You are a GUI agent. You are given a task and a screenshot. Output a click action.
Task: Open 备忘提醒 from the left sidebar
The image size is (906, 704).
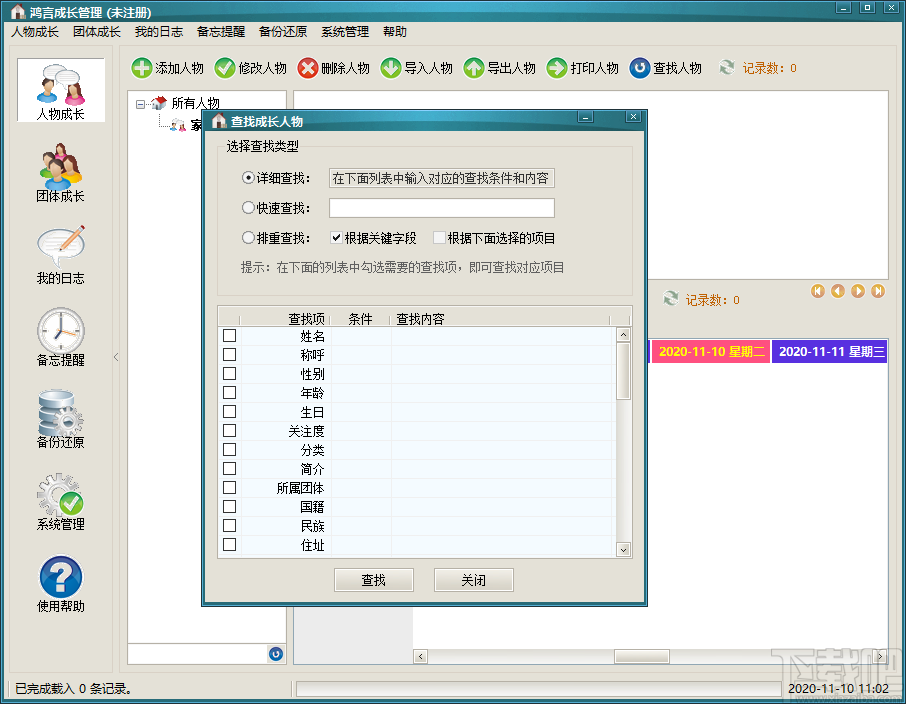pyautogui.click(x=59, y=340)
